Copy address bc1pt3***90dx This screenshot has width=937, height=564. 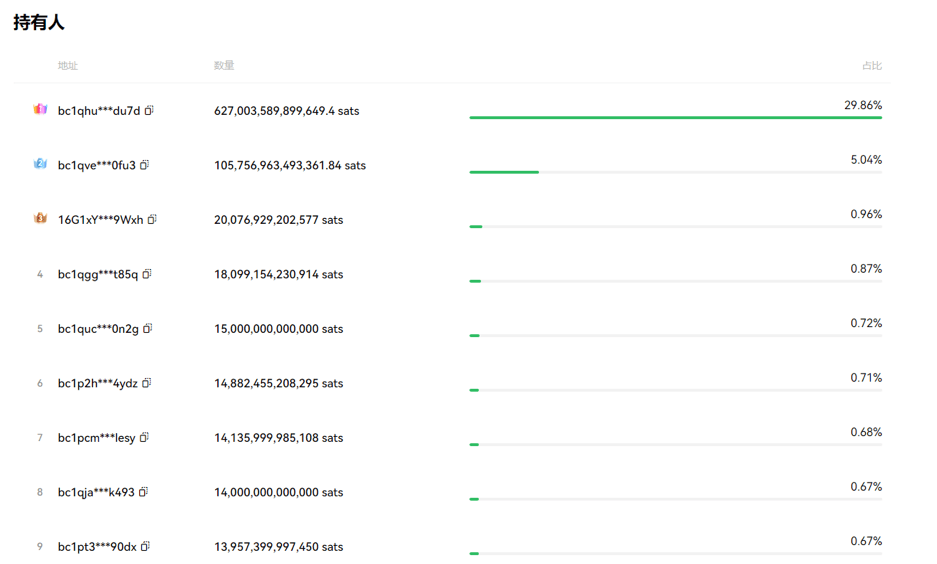[x=146, y=546]
